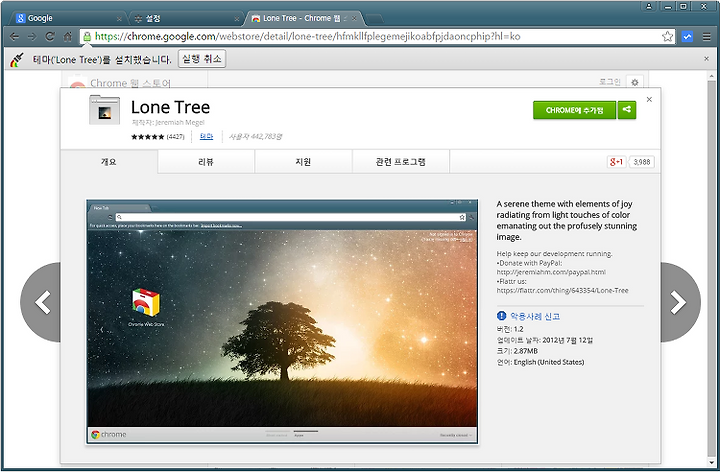This screenshot has width=720, height=472.
Task: Click the green padlock security icon
Action: [87, 36]
